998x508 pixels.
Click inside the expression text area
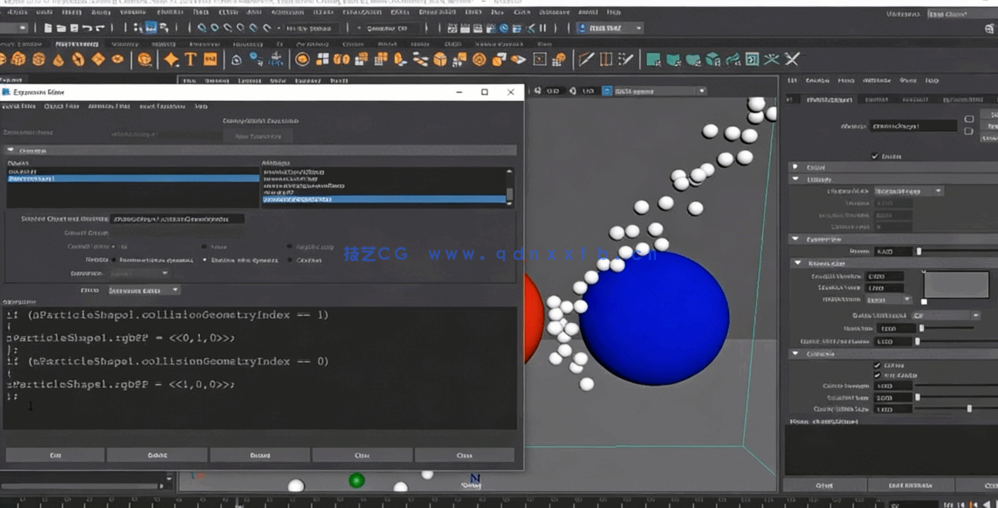[260, 410]
